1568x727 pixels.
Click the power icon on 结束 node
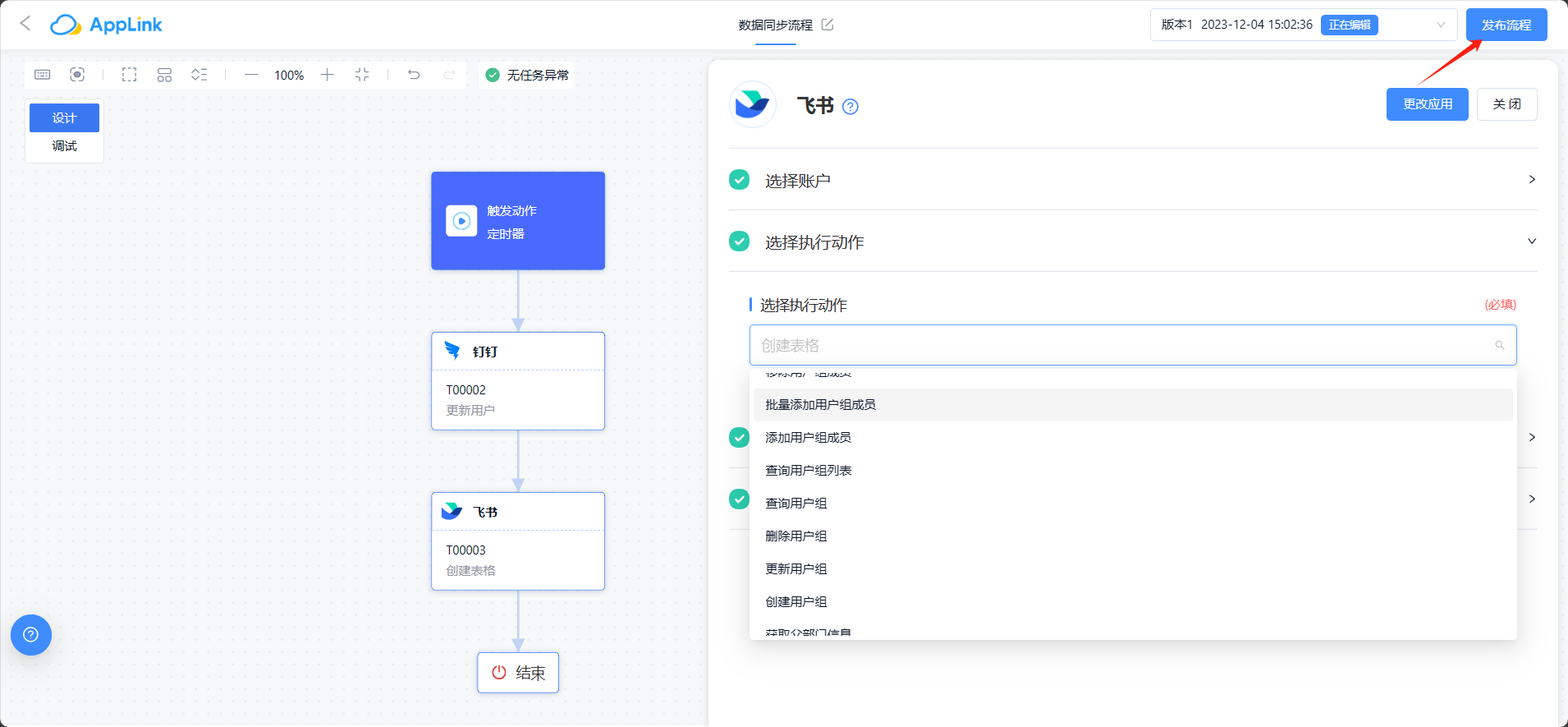(x=498, y=673)
